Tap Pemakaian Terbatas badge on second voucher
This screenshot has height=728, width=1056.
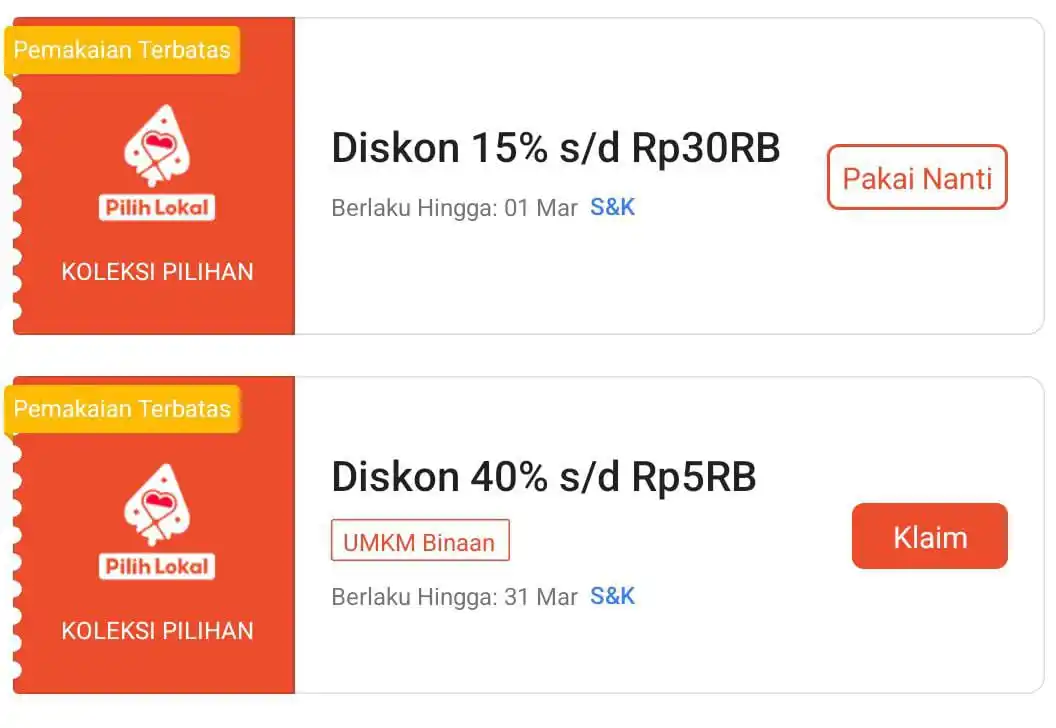click(122, 409)
